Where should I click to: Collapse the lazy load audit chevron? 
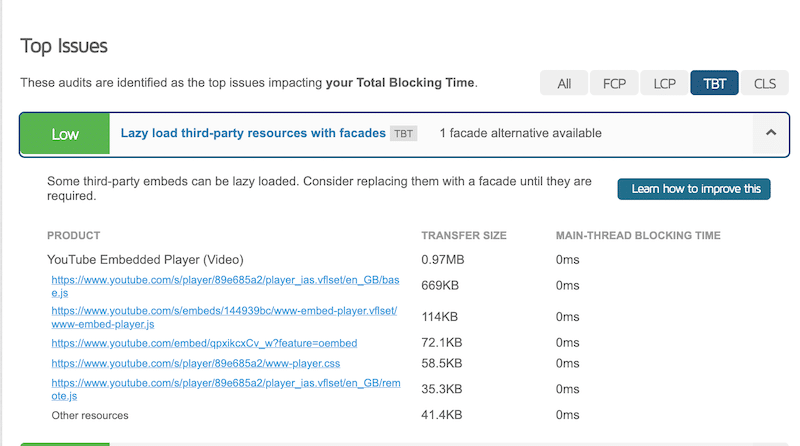coord(770,133)
